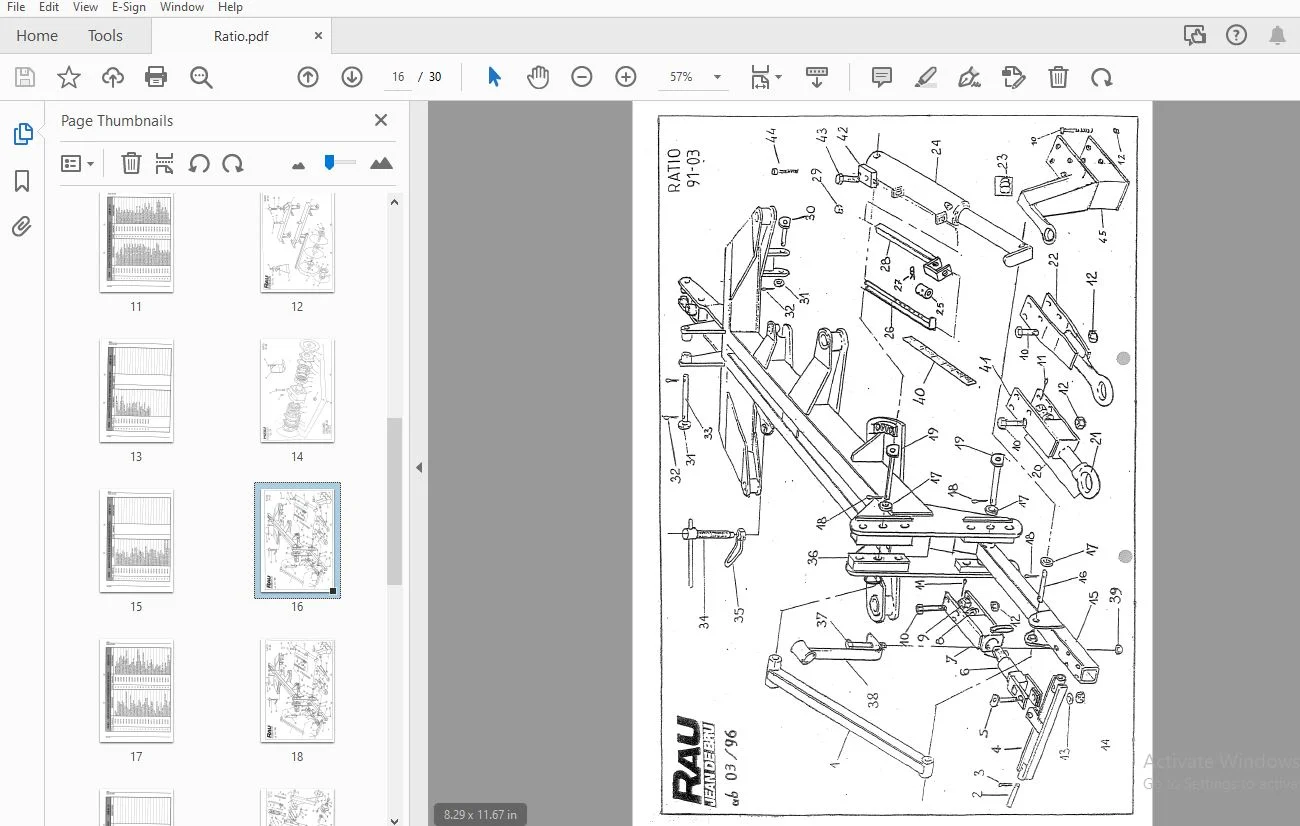
Task: Click the current page number field
Action: pyautogui.click(x=398, y=77)
